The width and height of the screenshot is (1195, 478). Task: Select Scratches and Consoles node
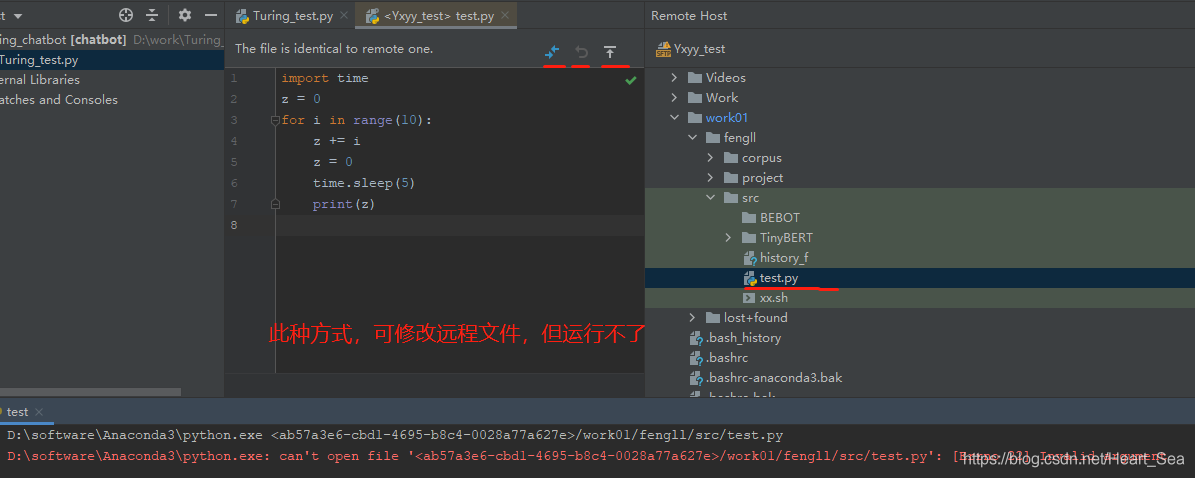tap(59, 99)
